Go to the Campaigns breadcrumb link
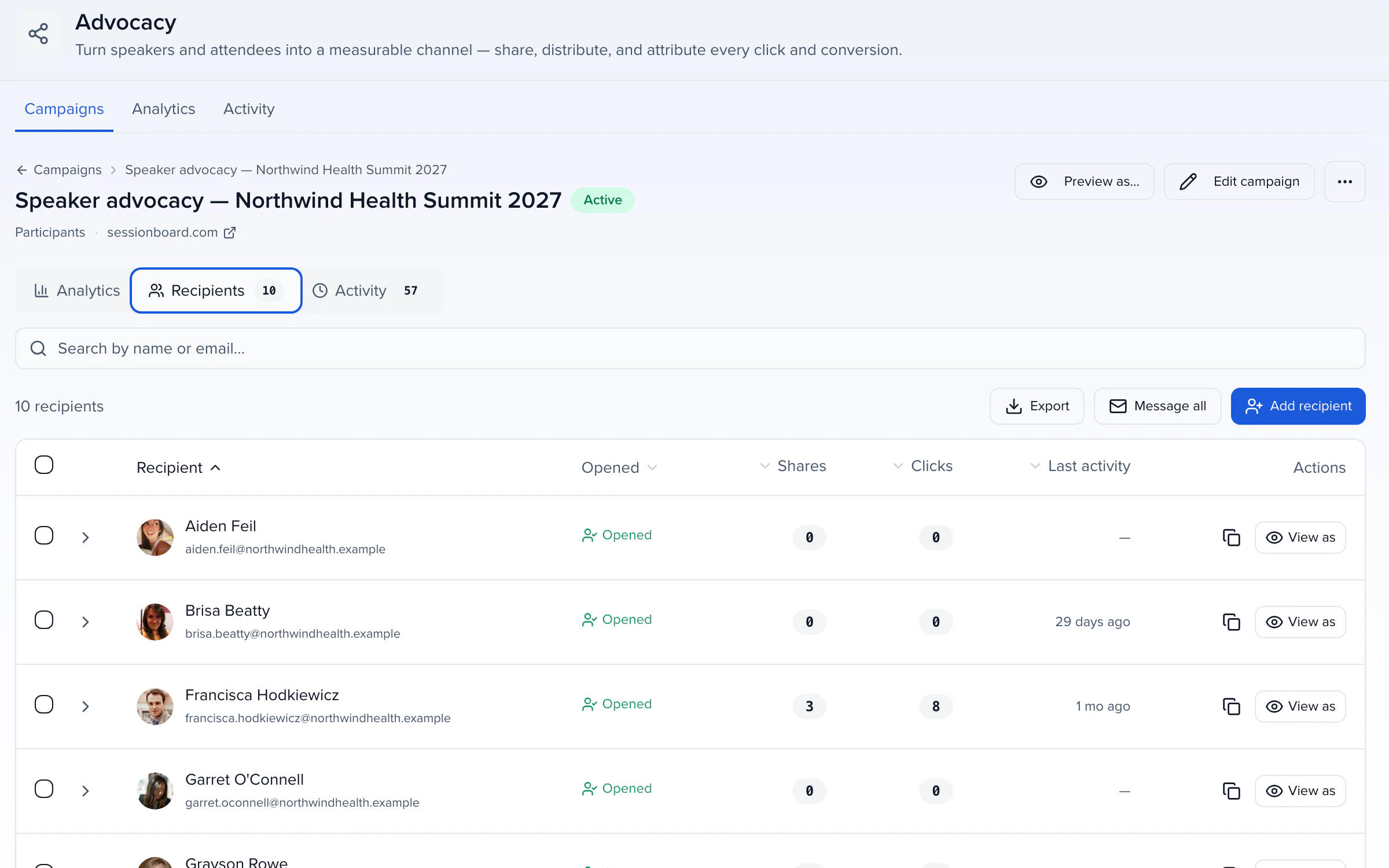 click(68, 170)
